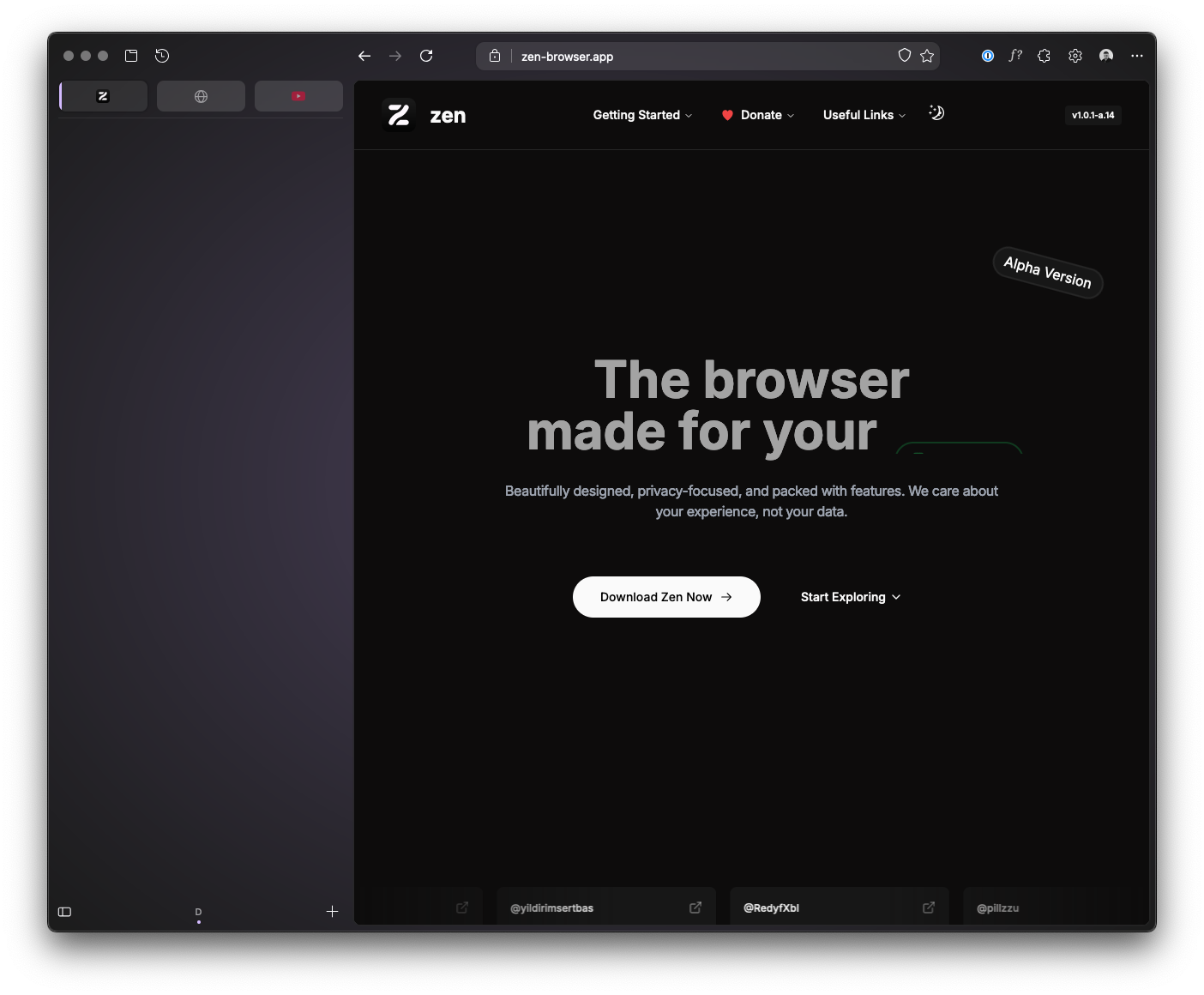The image size is (1204, 995).
Task: Bookmark this page with the star
Action: pyautogui.click(x=927, y=56)
